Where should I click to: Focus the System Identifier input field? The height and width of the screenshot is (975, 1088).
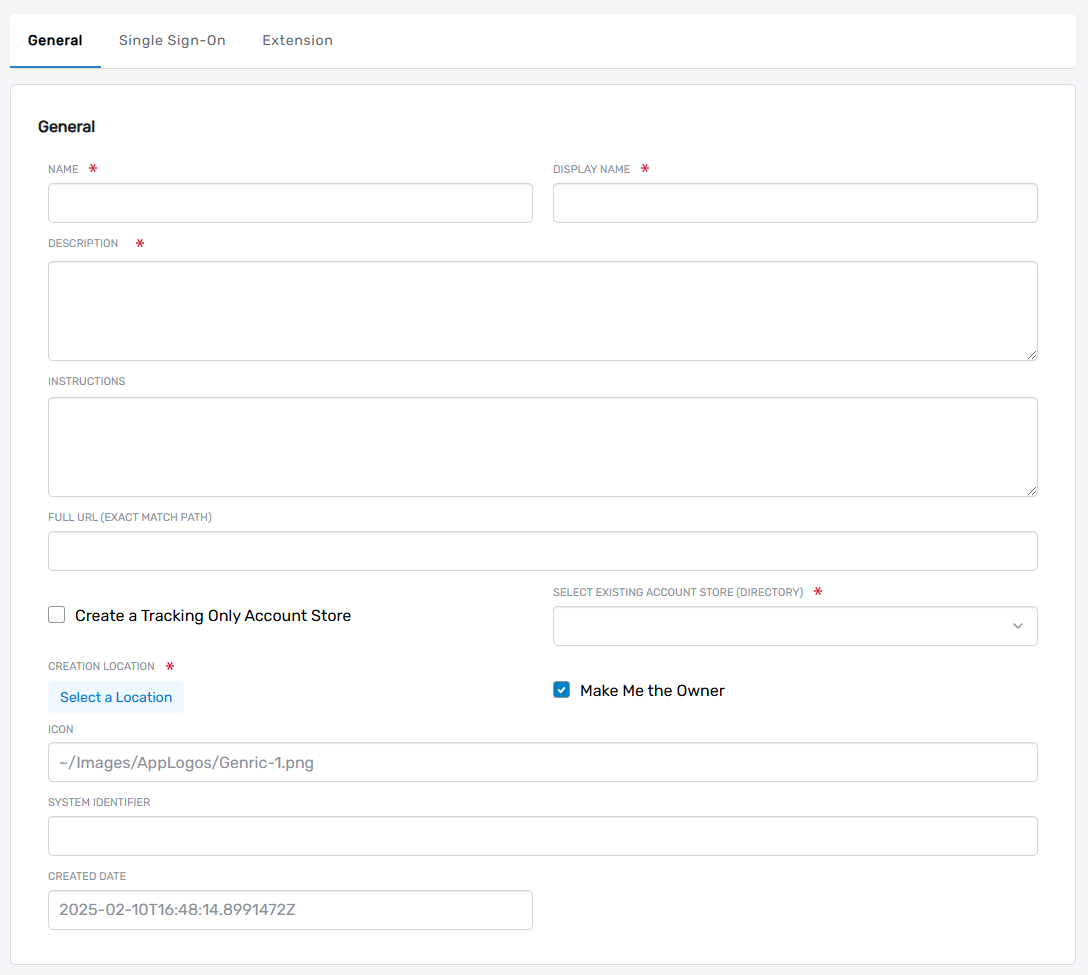(x=542, y=836)
